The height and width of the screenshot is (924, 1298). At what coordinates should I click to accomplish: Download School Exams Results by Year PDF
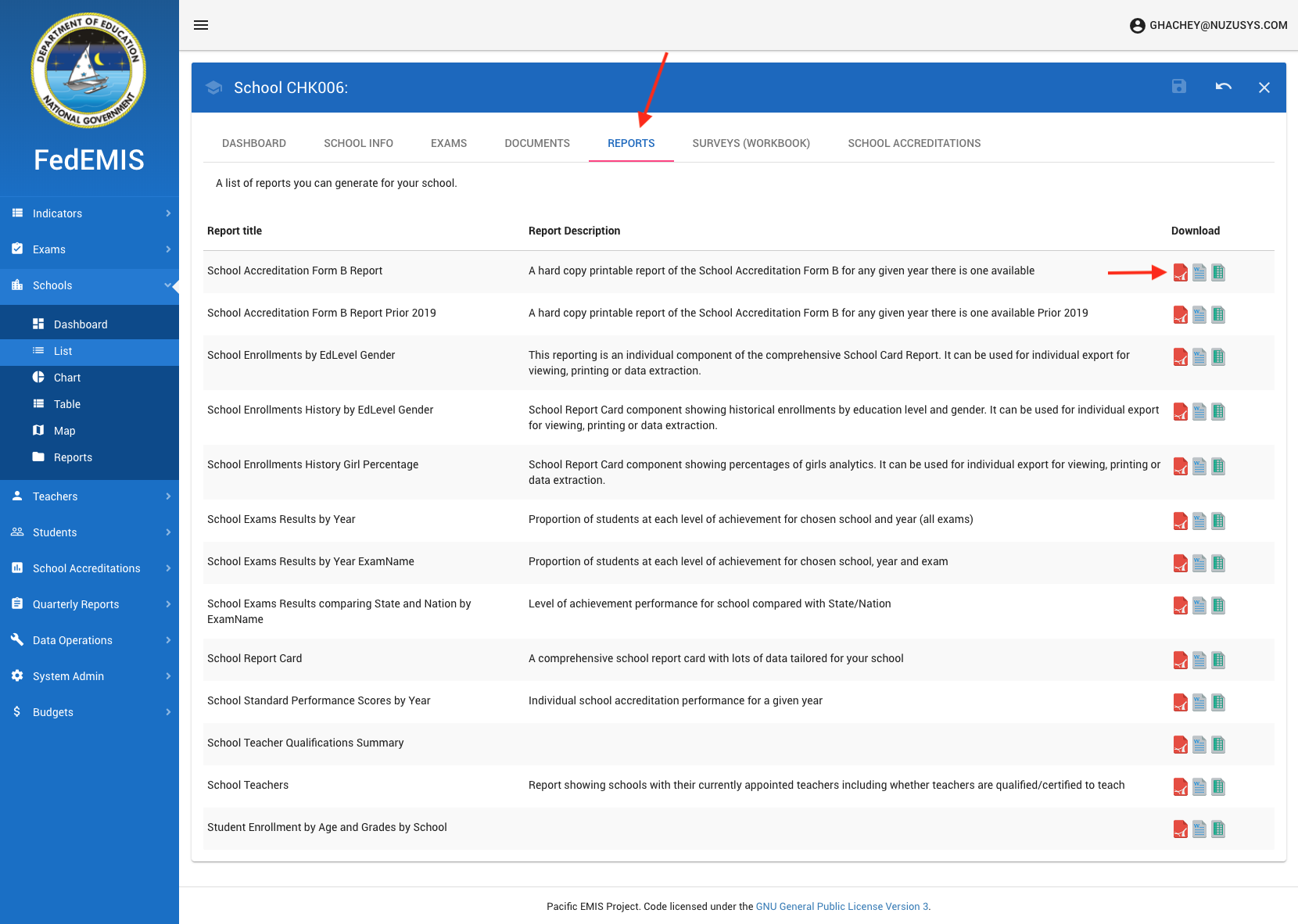[x=1180, y=521]
